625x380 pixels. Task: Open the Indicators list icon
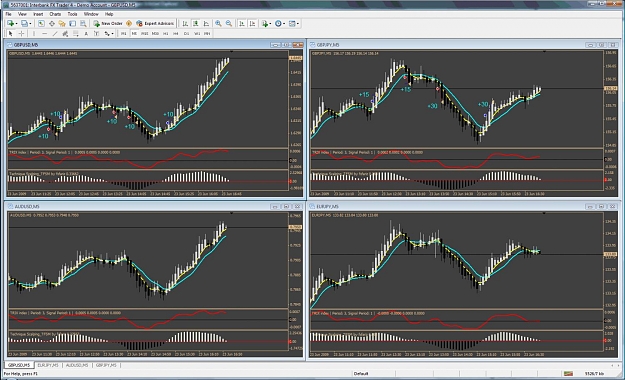265,24
